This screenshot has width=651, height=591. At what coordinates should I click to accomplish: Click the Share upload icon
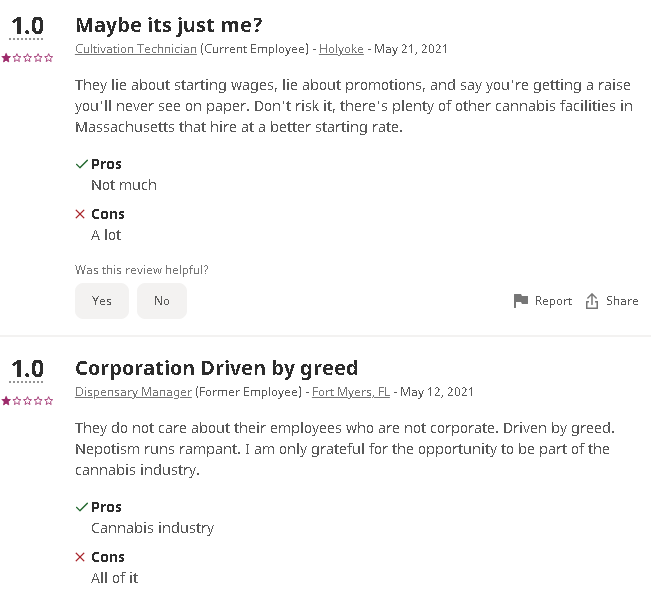(x=592, y=301)
